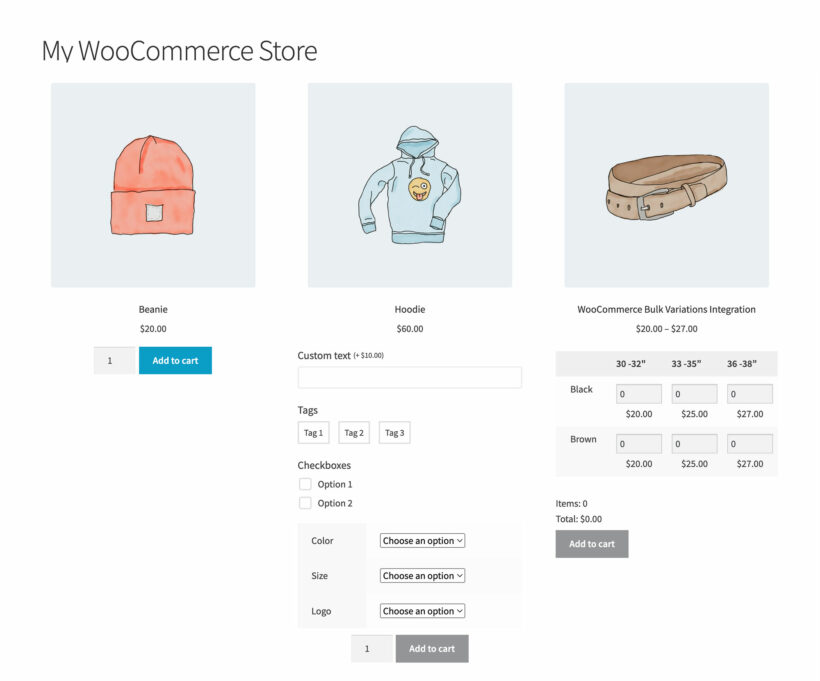Click the Beanie quantity field

[113, 360]
